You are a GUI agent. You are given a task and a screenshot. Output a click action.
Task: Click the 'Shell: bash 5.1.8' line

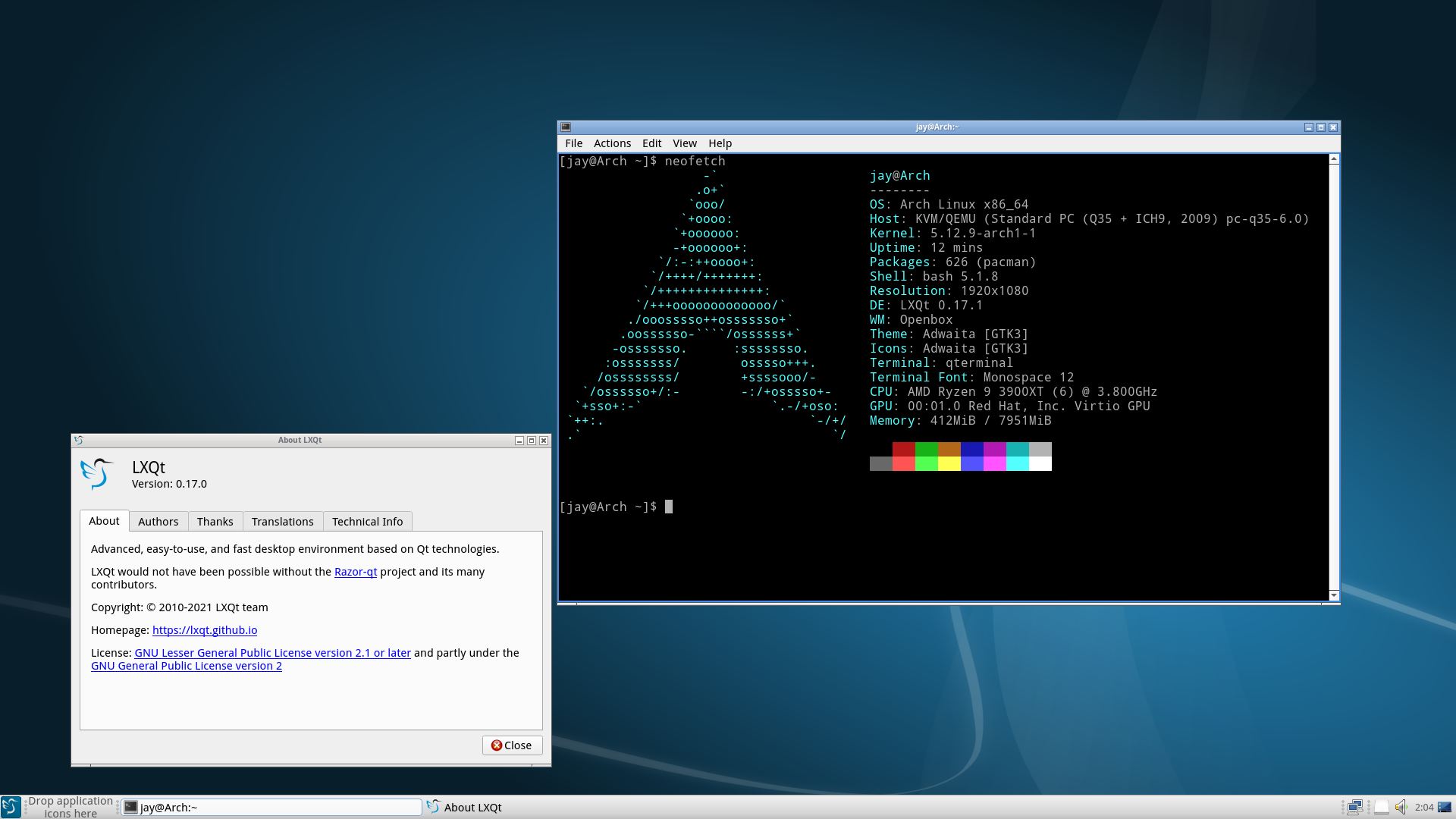click(934, 277)
